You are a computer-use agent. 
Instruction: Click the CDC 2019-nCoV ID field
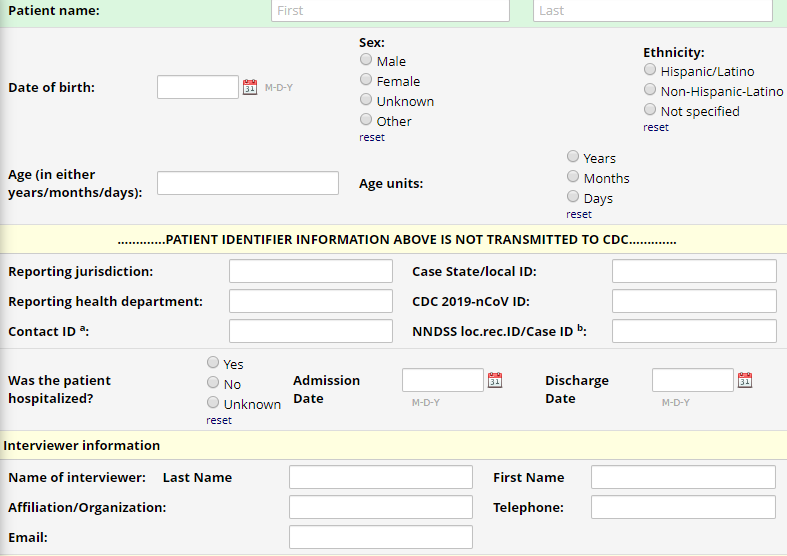[694, 301]
